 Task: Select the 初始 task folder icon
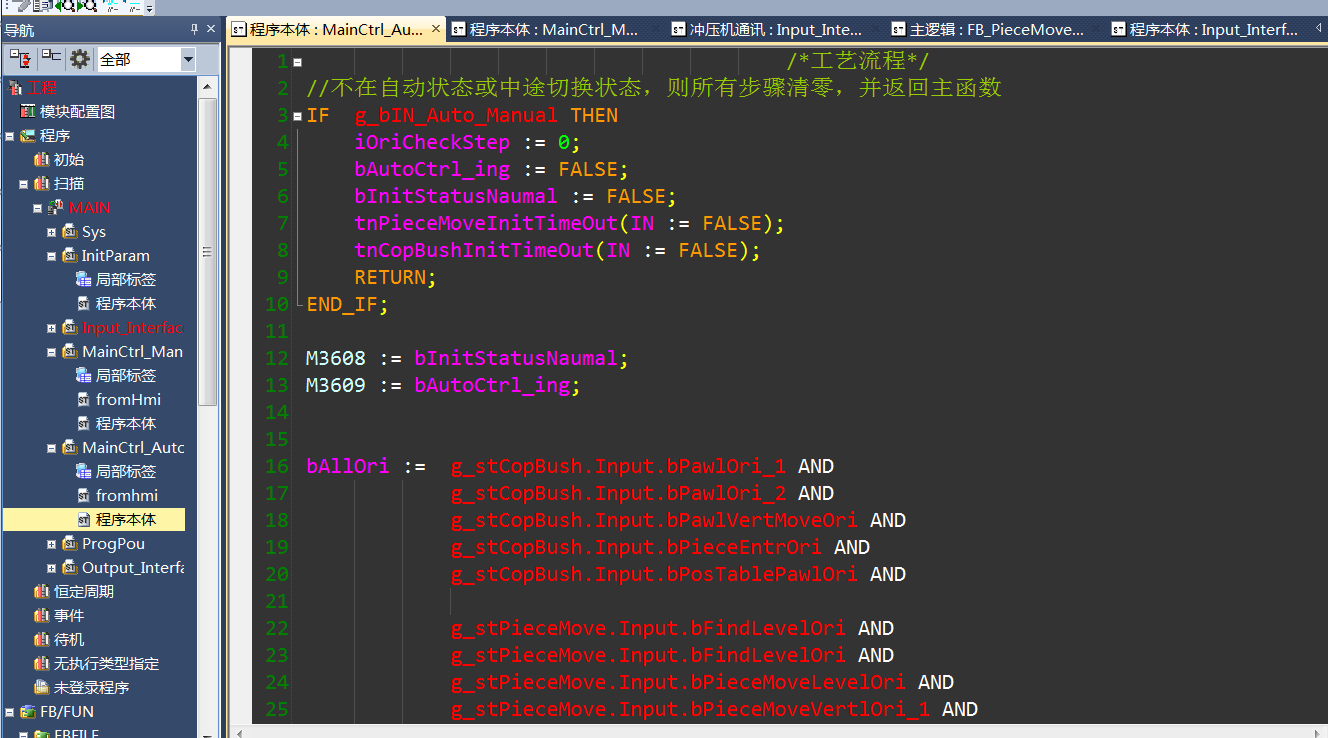(x=41, y=160)
